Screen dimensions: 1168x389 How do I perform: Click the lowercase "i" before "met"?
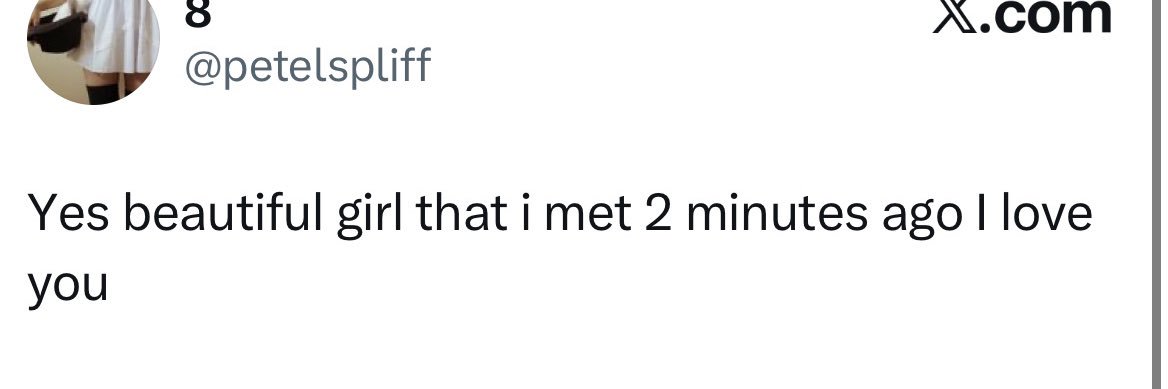tap(526, 212)
